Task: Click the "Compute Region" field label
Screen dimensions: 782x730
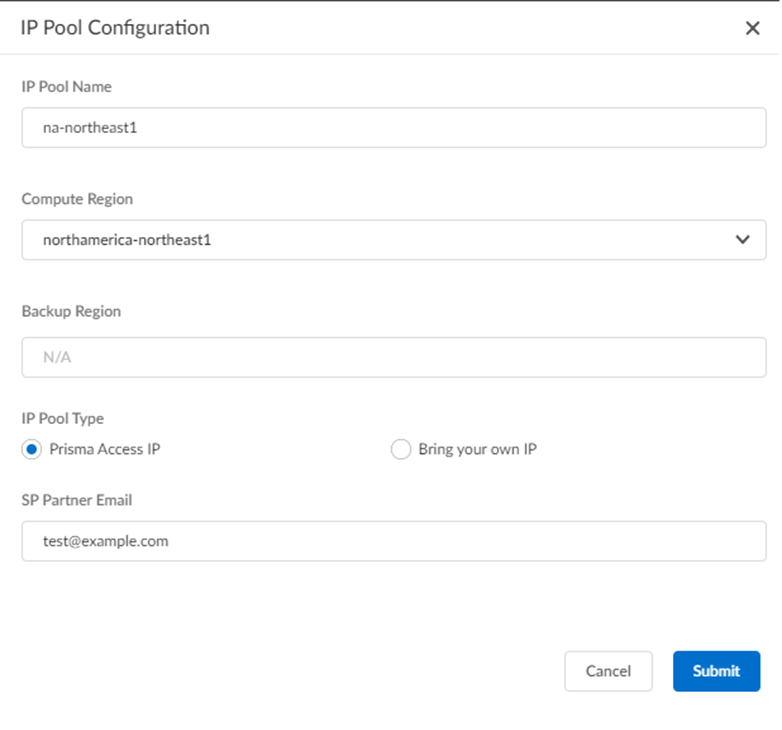Action: pos(77,199)
